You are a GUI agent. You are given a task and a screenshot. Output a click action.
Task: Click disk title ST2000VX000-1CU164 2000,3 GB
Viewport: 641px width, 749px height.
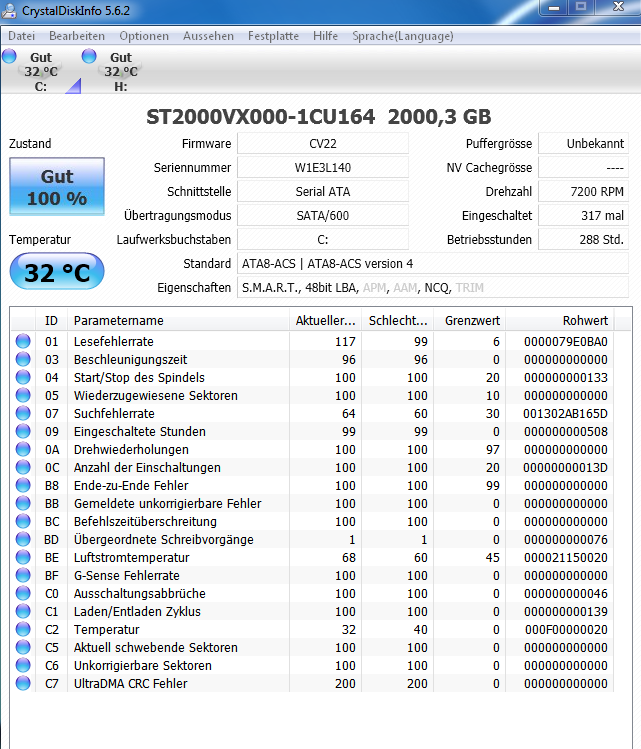tap(319, 117)
